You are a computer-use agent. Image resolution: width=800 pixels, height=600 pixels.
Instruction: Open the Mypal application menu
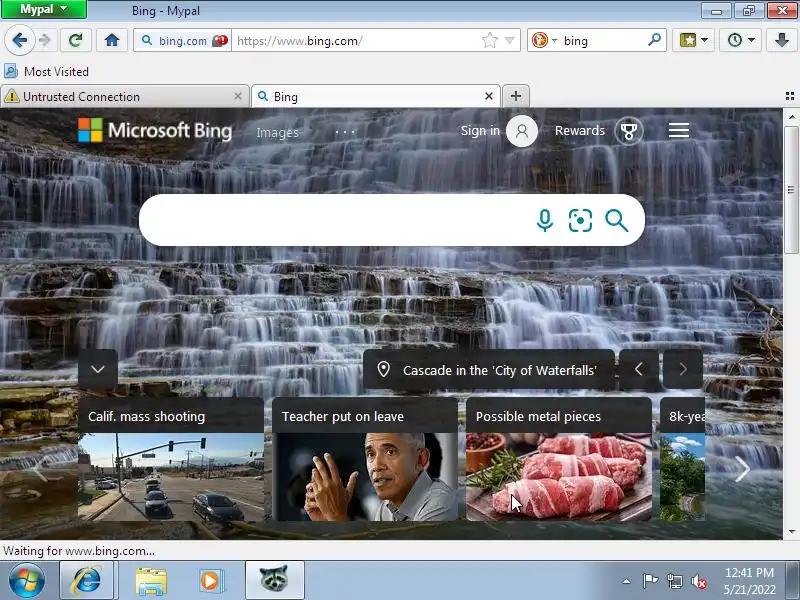pyautogui.click(x=44, y=9)
